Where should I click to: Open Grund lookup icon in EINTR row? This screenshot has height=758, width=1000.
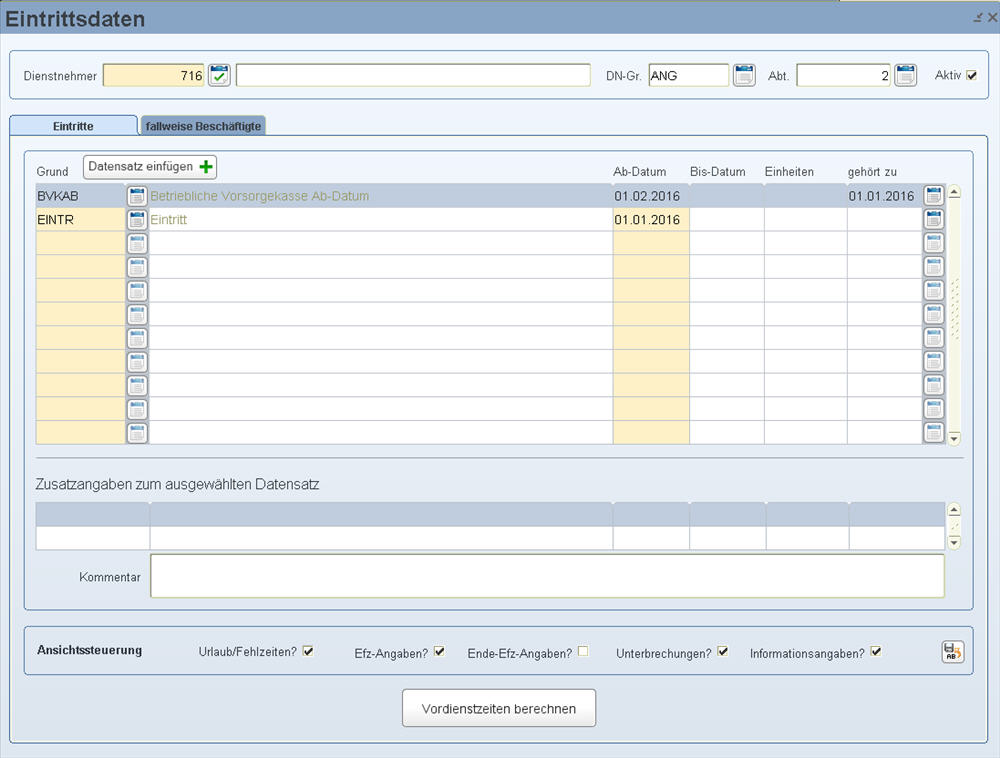point(136,220)
